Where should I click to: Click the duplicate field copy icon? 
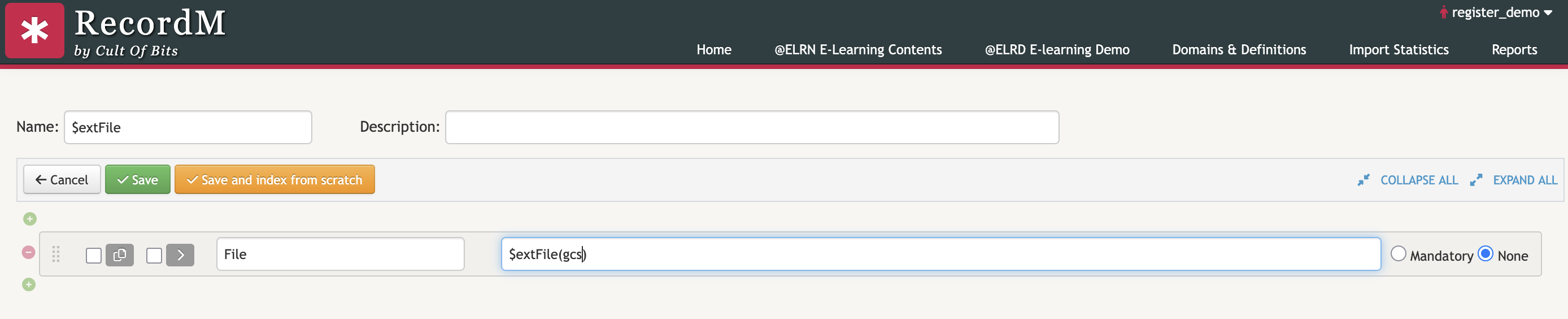[120, 255]
